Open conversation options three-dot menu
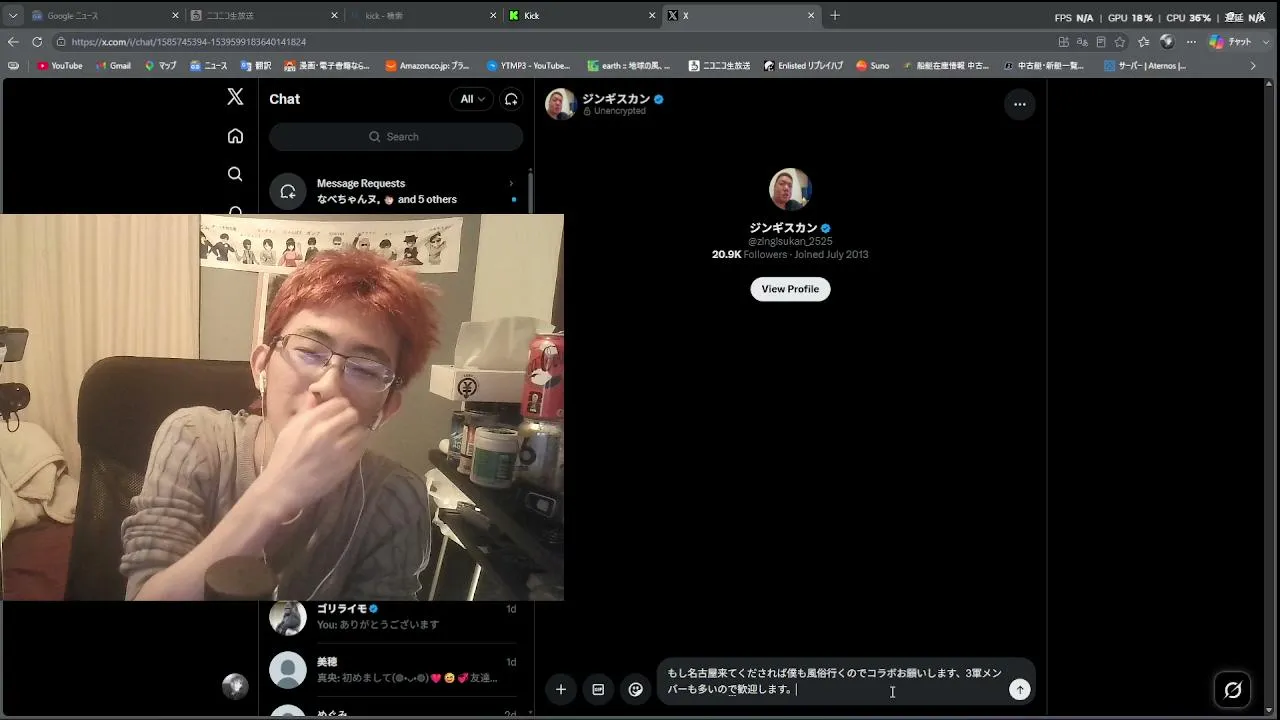Image resolution: width=1280 pixels, height=720 pixels. click(1019, 104)
